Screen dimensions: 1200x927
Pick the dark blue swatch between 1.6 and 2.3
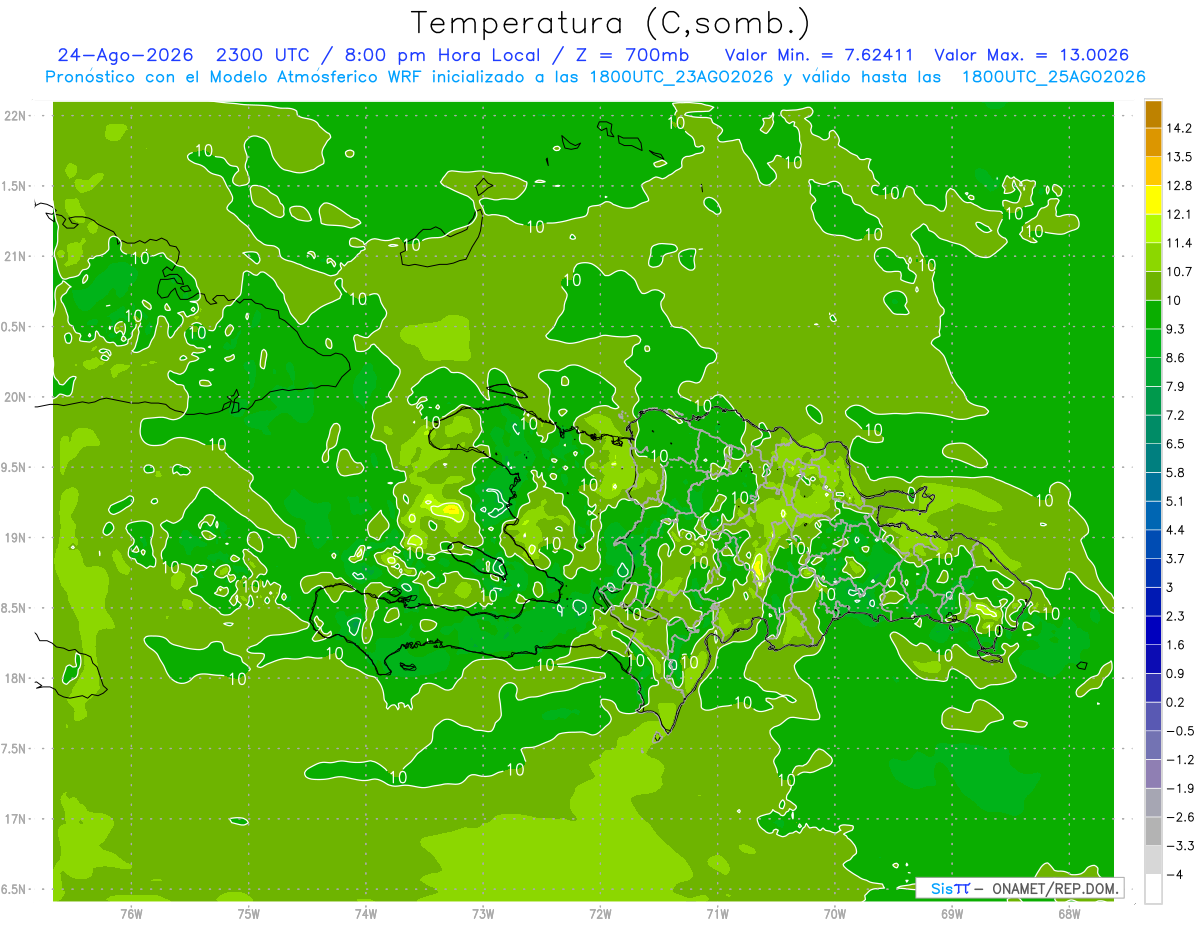1153,630
